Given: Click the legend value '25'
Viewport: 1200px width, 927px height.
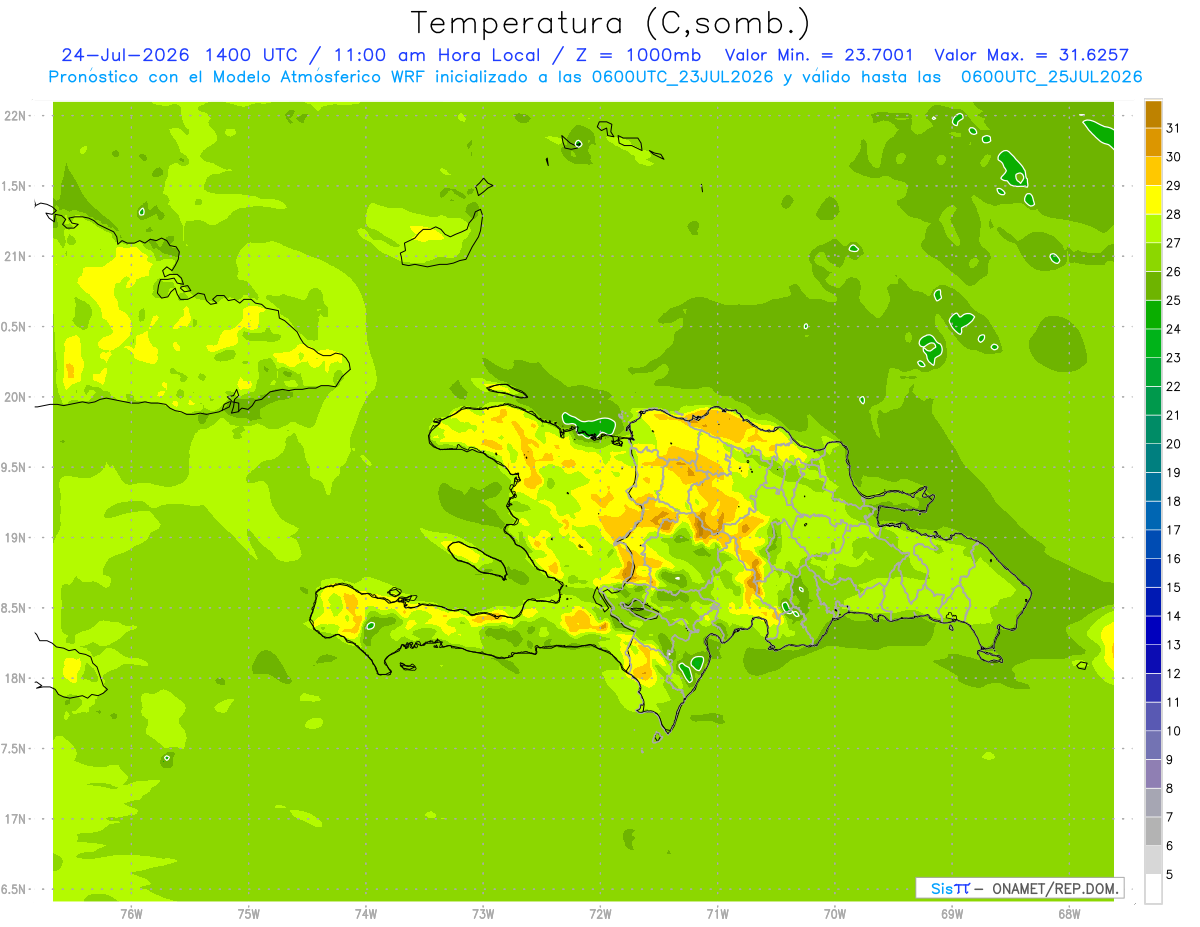Looking at the screenshot, I should click(1173, 300).
